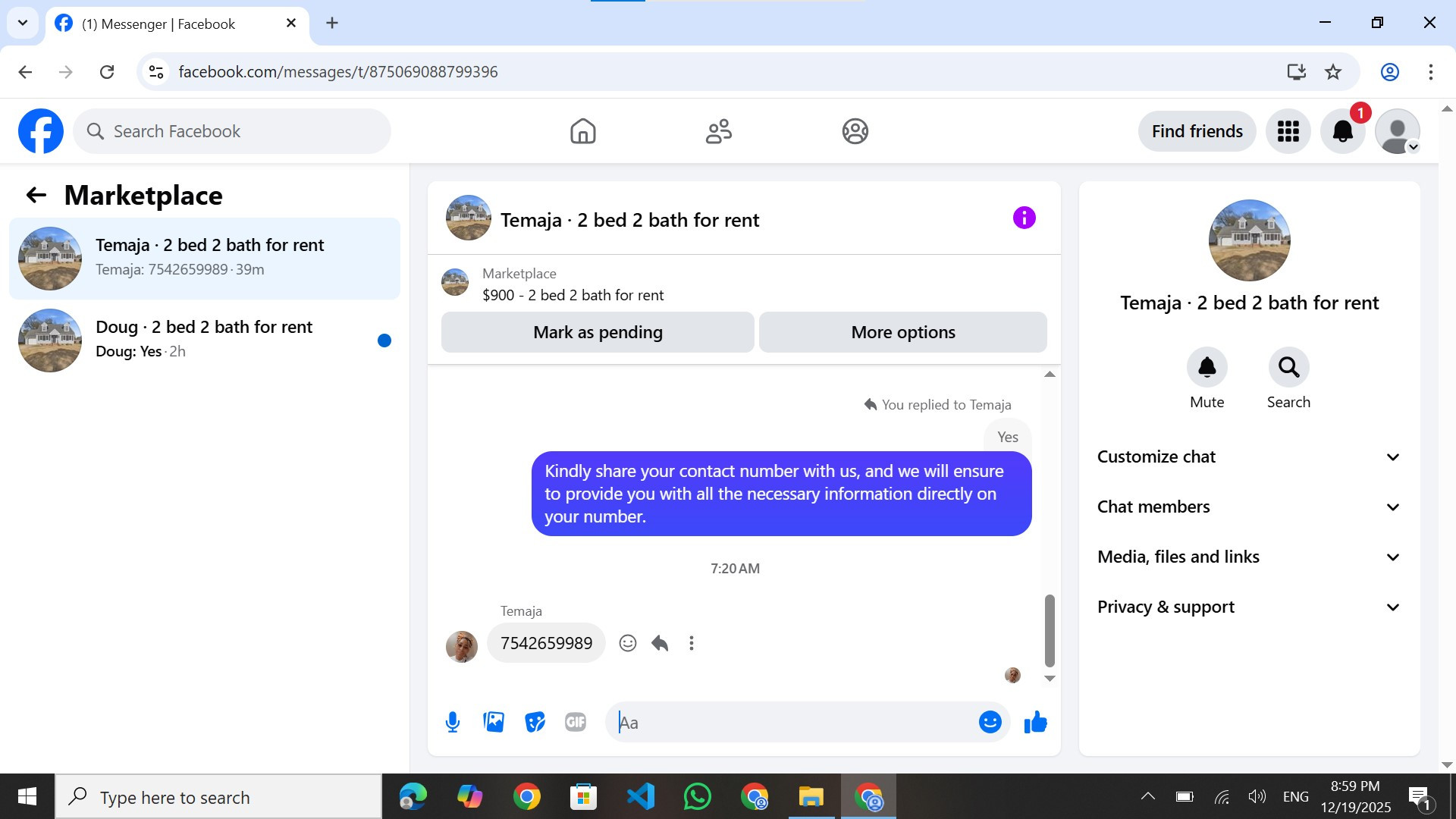Open Doug's 2 bed 2 bath conversation

point(205,339)
